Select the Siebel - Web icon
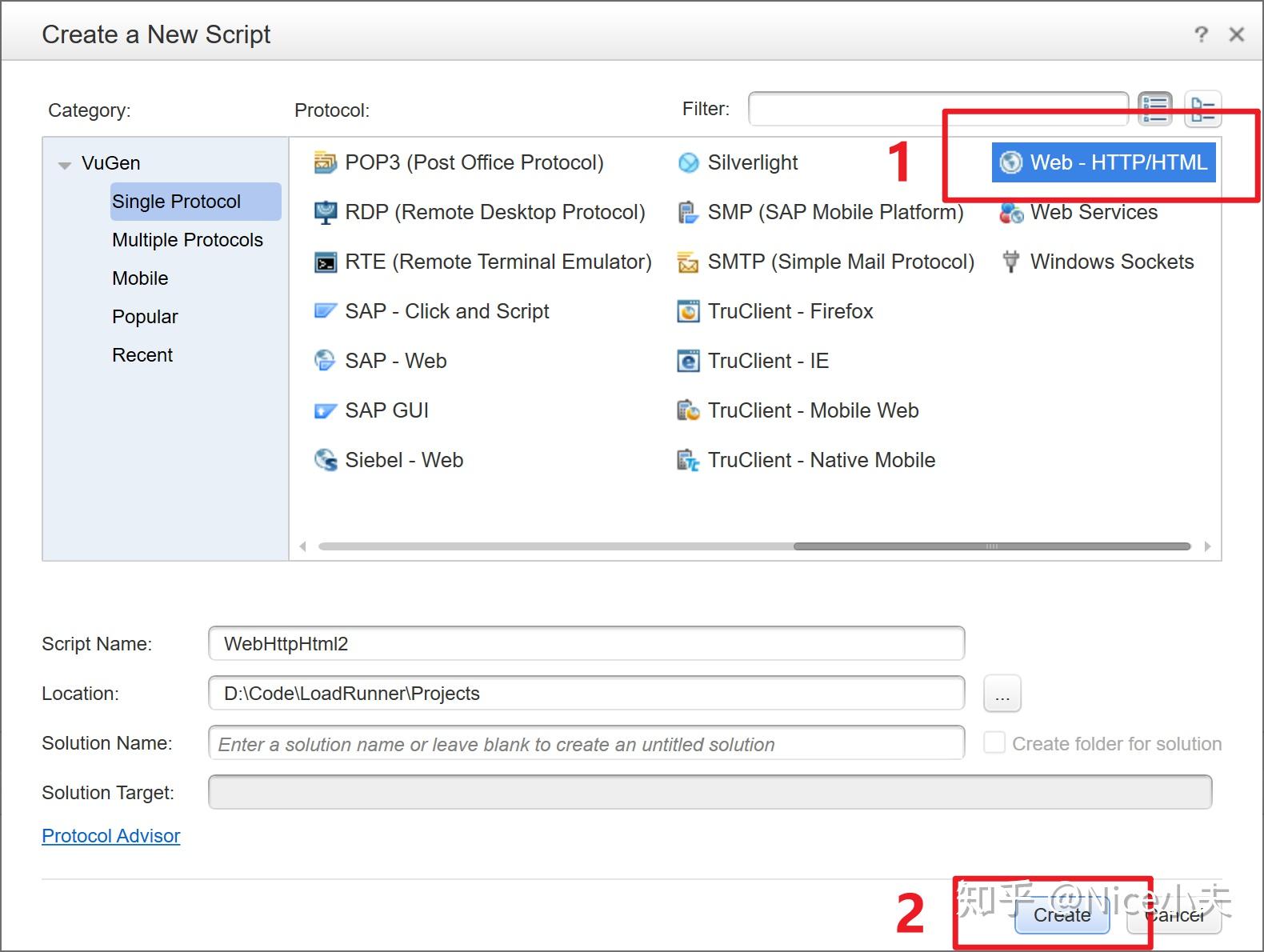 (x=326, y=460)
